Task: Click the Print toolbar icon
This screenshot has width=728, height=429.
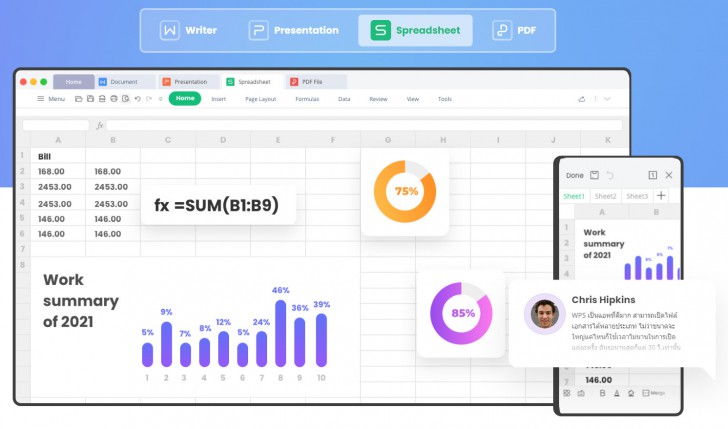Action: tap(114, 99)
